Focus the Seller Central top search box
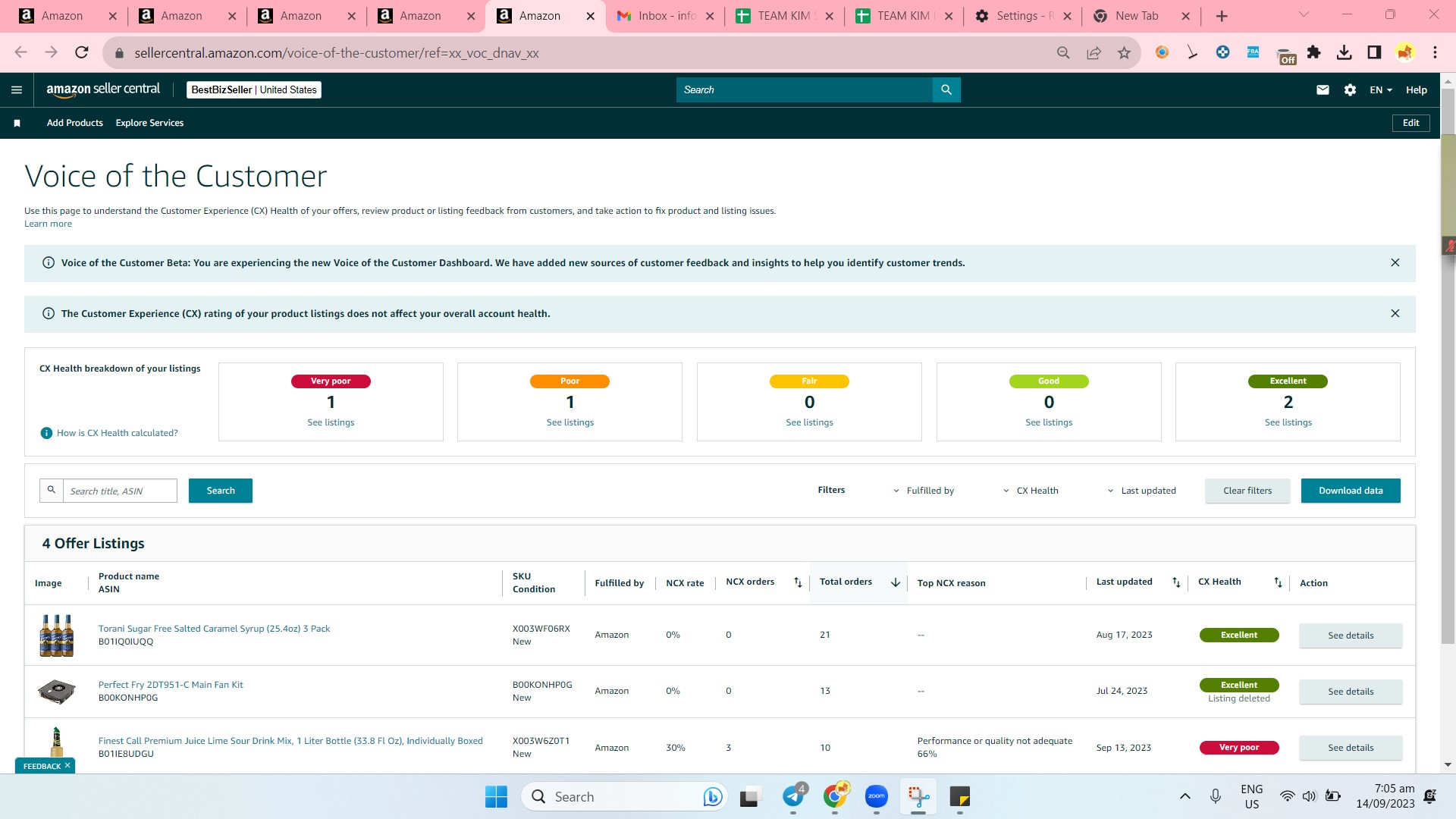The height and width of the screenshot is (819, 1456). coord(805,89)
